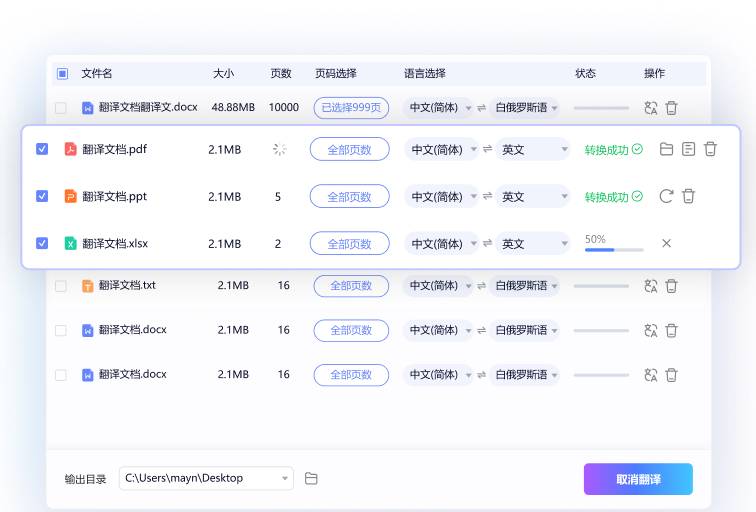Open 中文(简体) dropdown in 翻译文档.xlsx row
The image size is (756, 512).
coord(442,244)
